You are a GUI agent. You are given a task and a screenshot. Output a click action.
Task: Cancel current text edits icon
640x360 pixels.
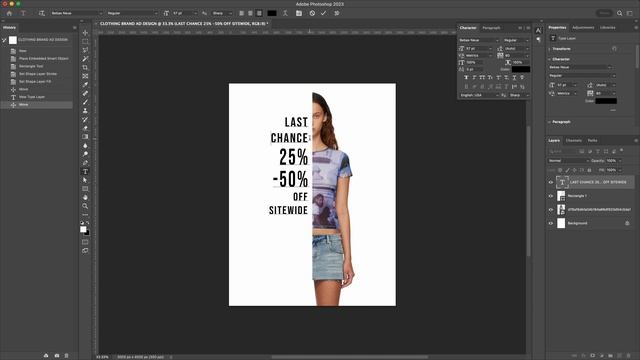click(x=312, y=13)
